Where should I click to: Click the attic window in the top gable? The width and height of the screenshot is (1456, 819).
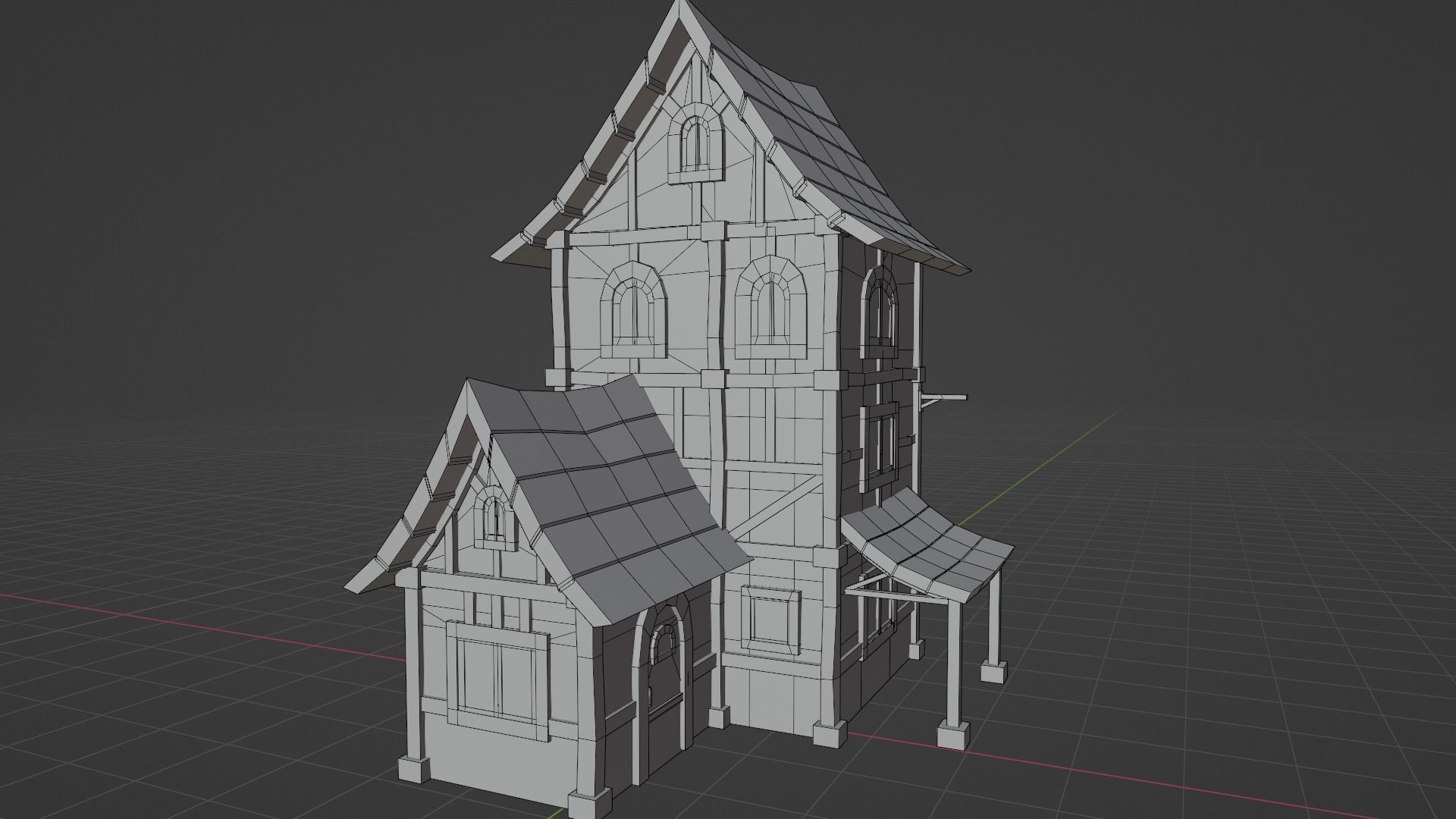(695, 143)
